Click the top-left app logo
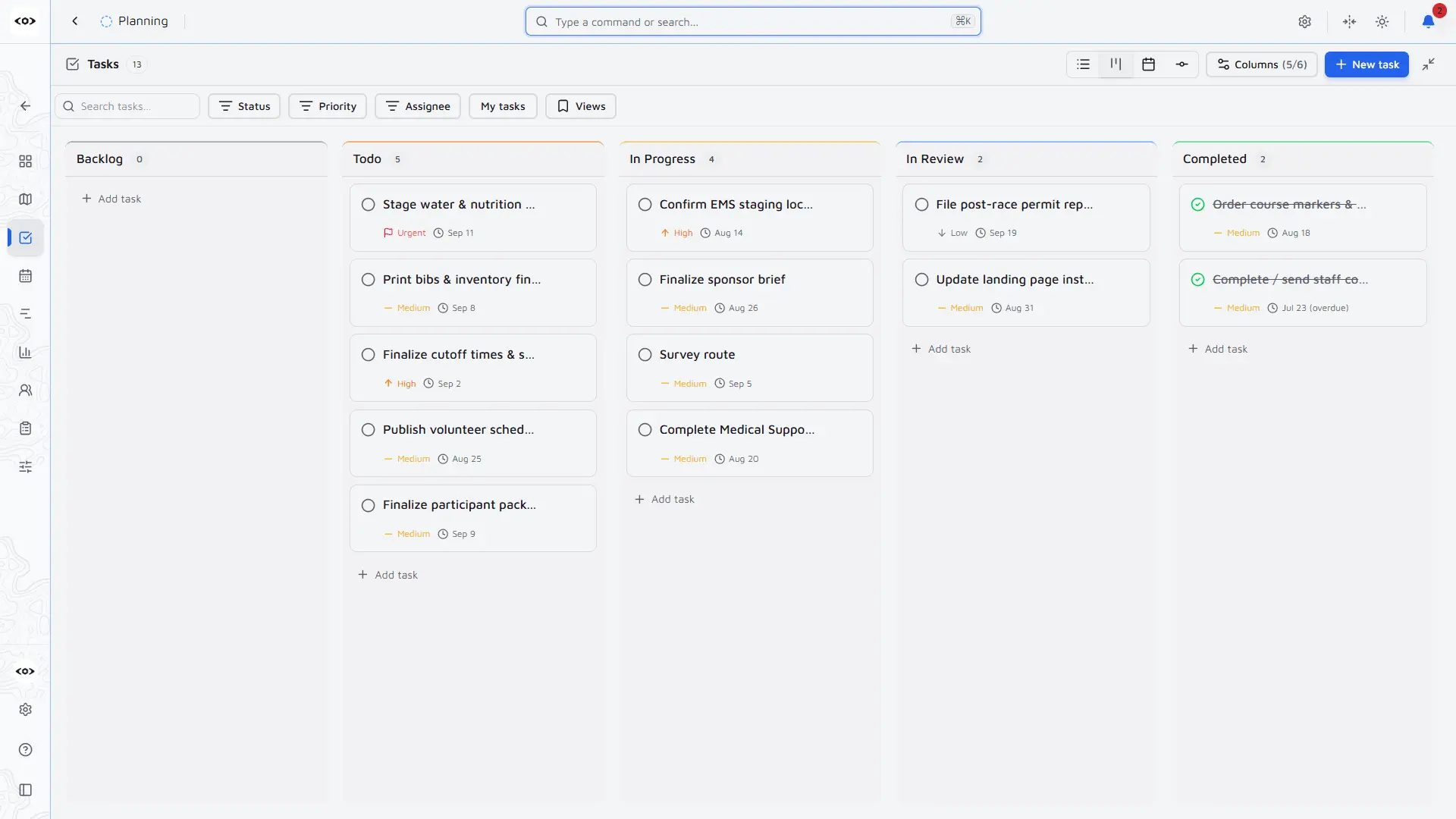This screenshot has width=1456, height=819. coord(25,21)
